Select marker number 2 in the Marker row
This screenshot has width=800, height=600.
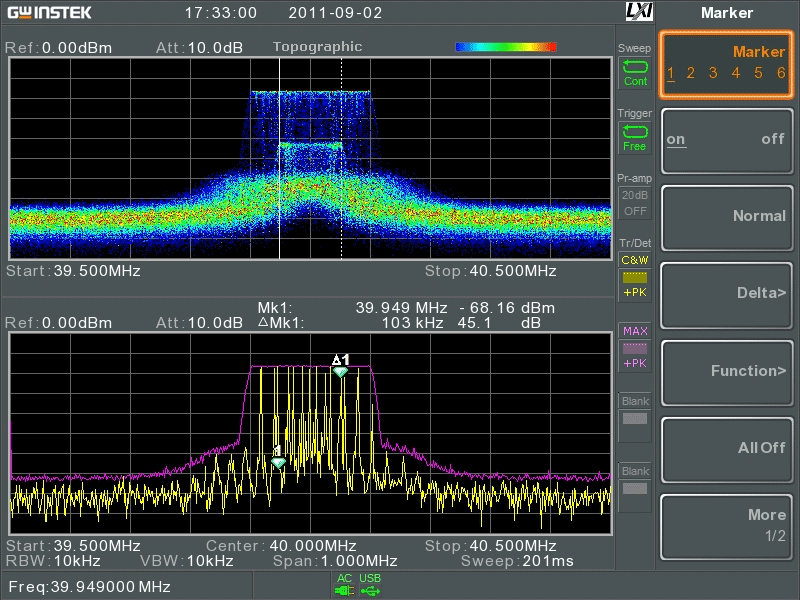[691, 73]
